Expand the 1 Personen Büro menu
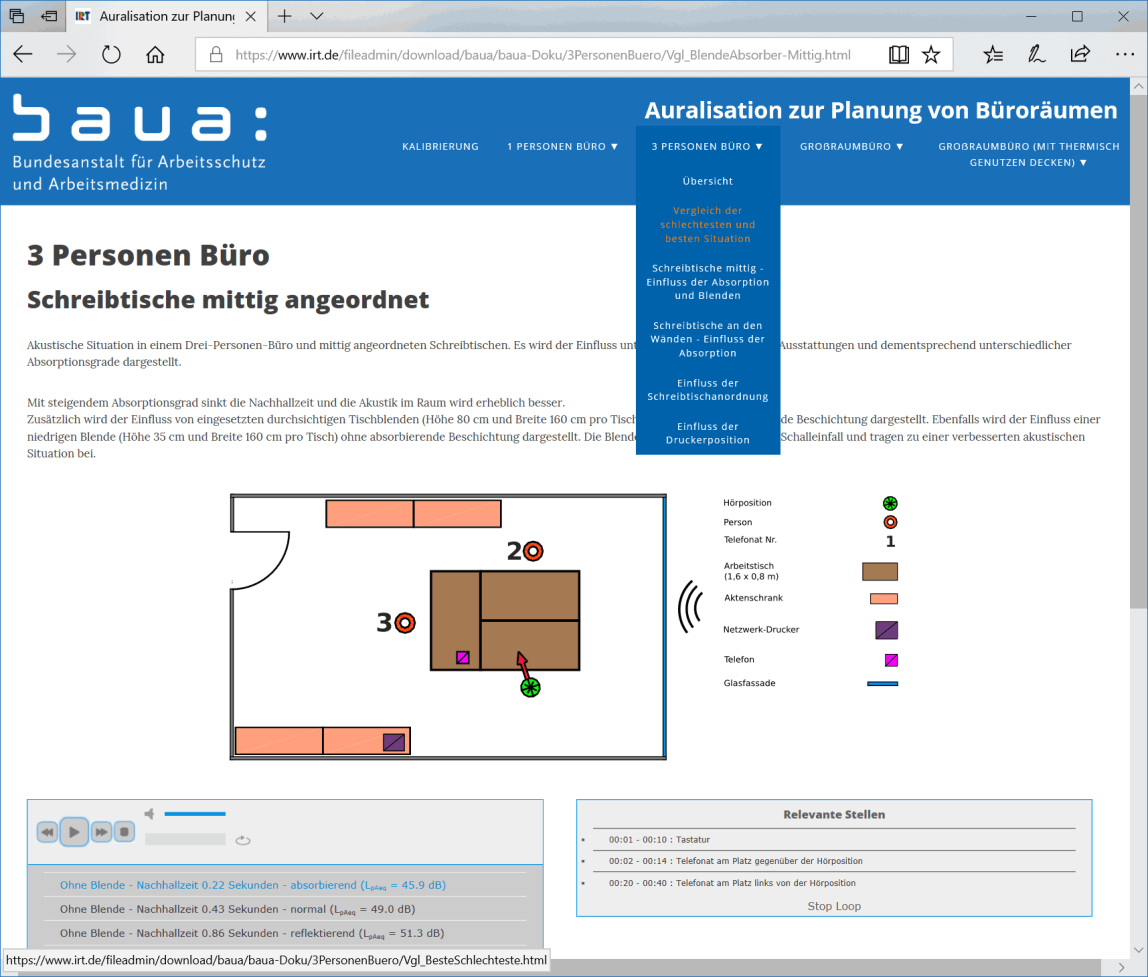Image resolution: width=1148 pixels, height=977 pixels. click(562, 146)
